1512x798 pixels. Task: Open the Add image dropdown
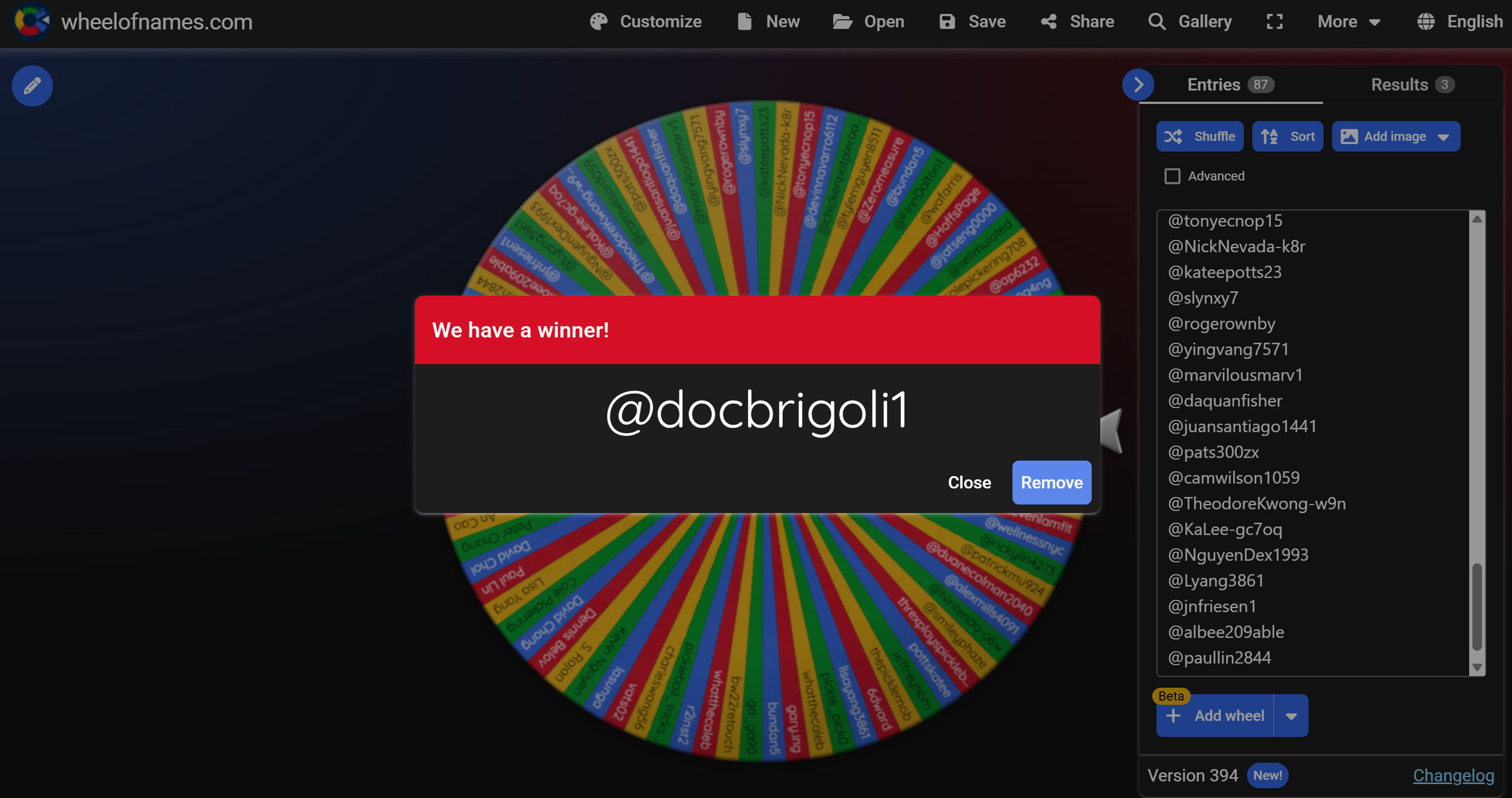coord(1443,137)
